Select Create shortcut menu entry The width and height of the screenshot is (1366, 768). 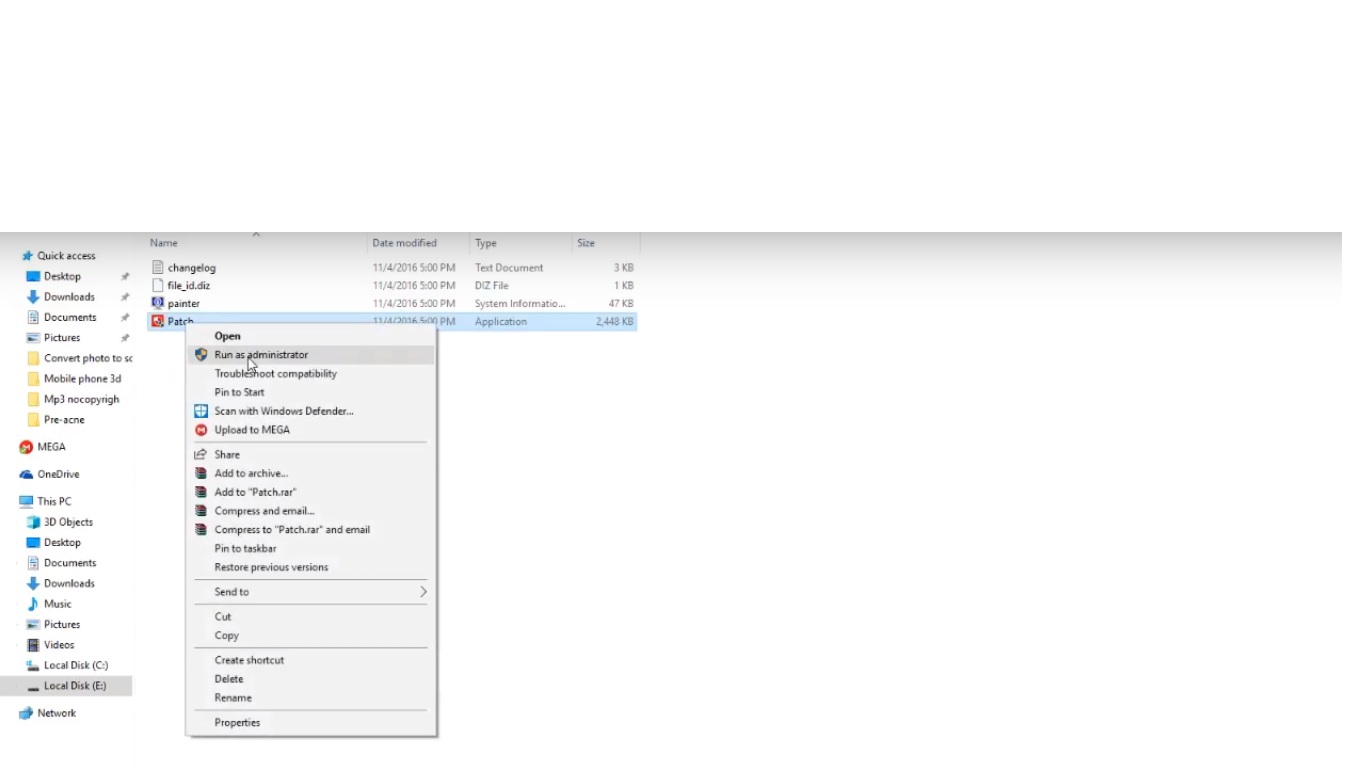[249, 660]
